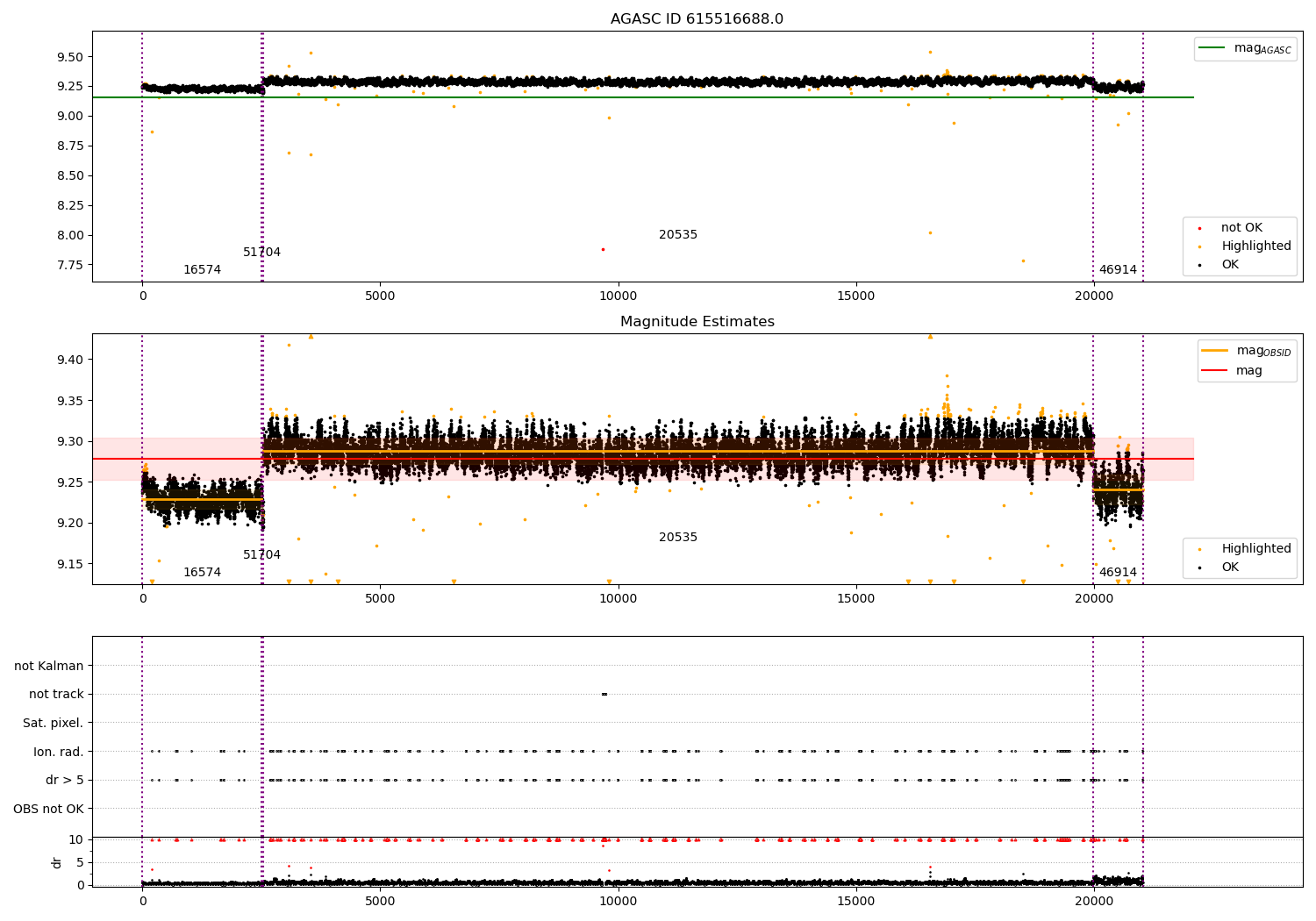This screenshot has width=1316, height=921.
Task: Click the 'dr > 5' row label
Action: [x=65, y=780]
